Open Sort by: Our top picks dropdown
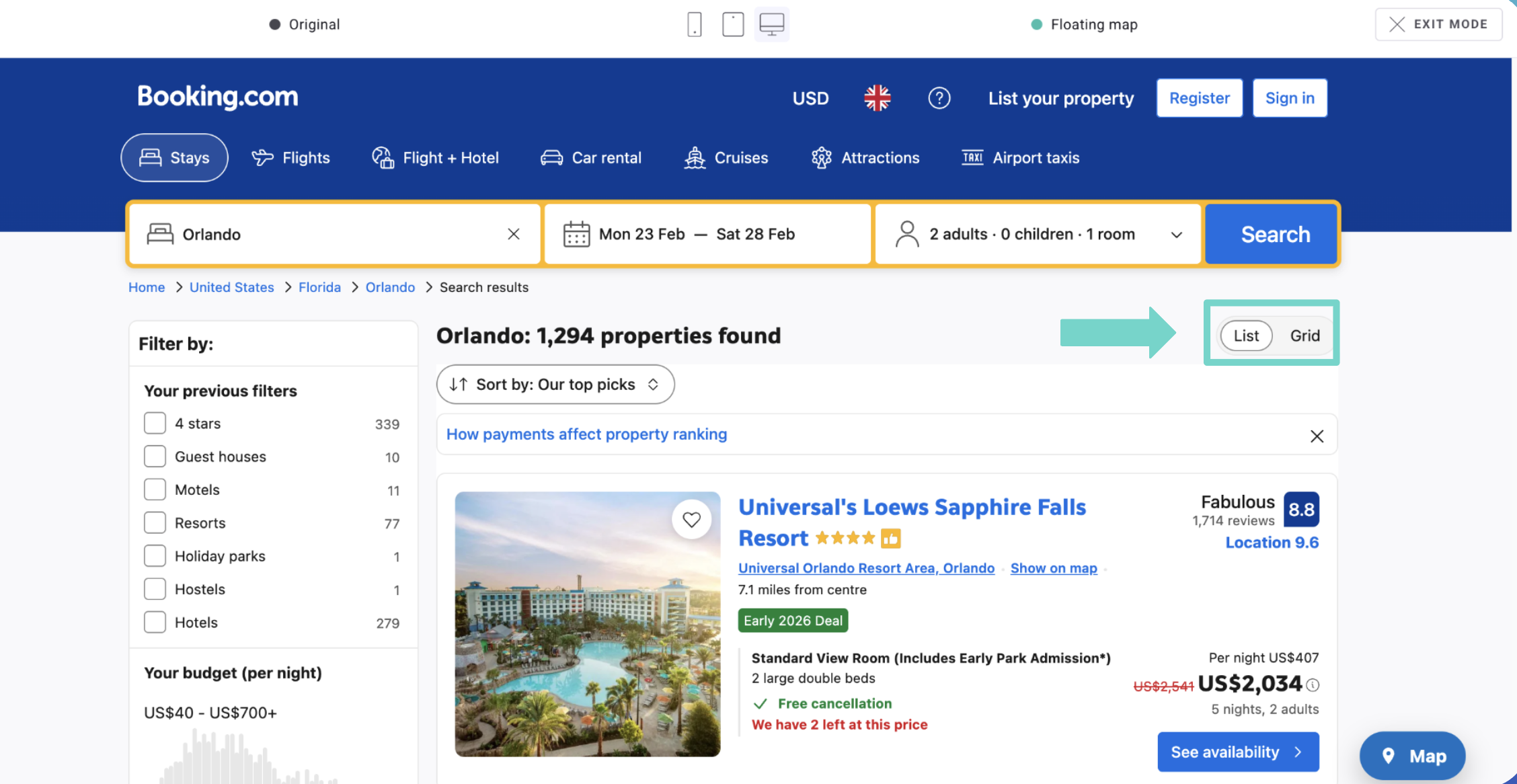 pyautogui.click(x=555, y=385)
